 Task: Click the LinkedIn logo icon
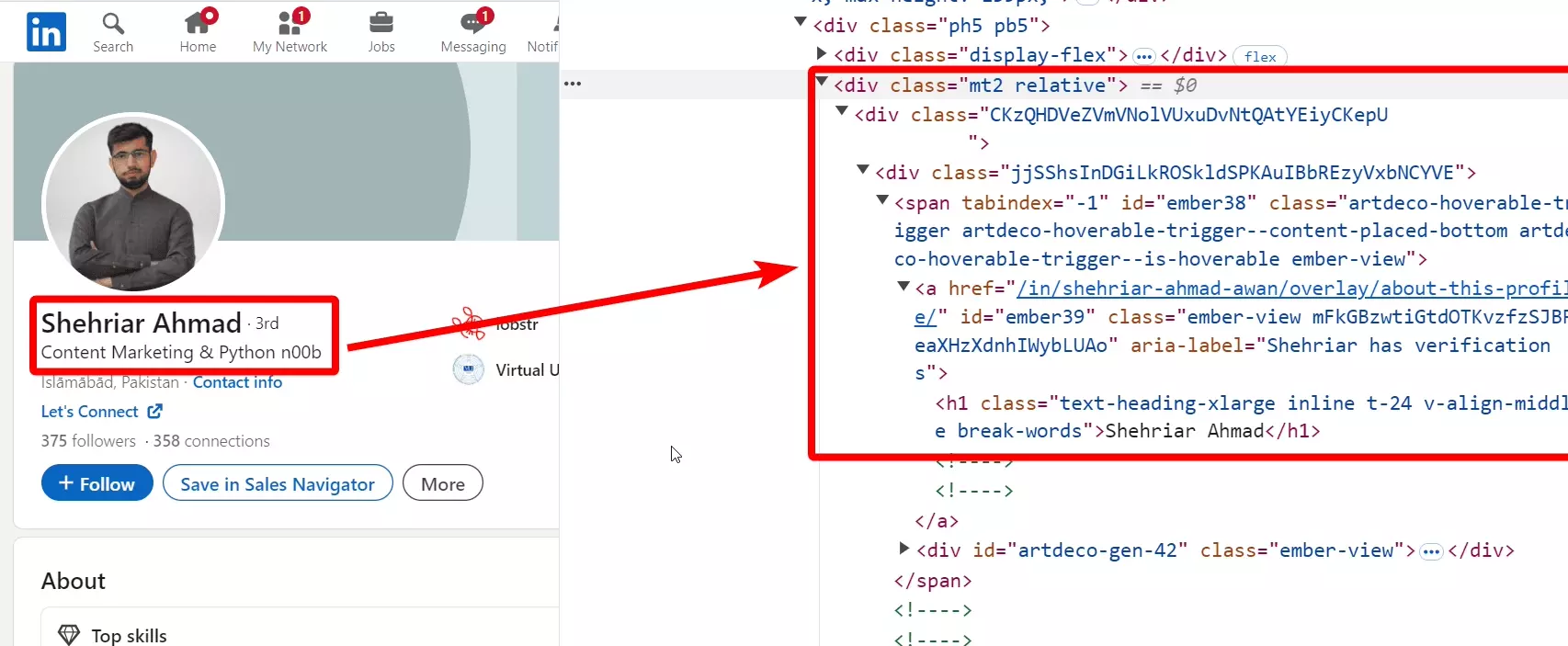point(46,32)
